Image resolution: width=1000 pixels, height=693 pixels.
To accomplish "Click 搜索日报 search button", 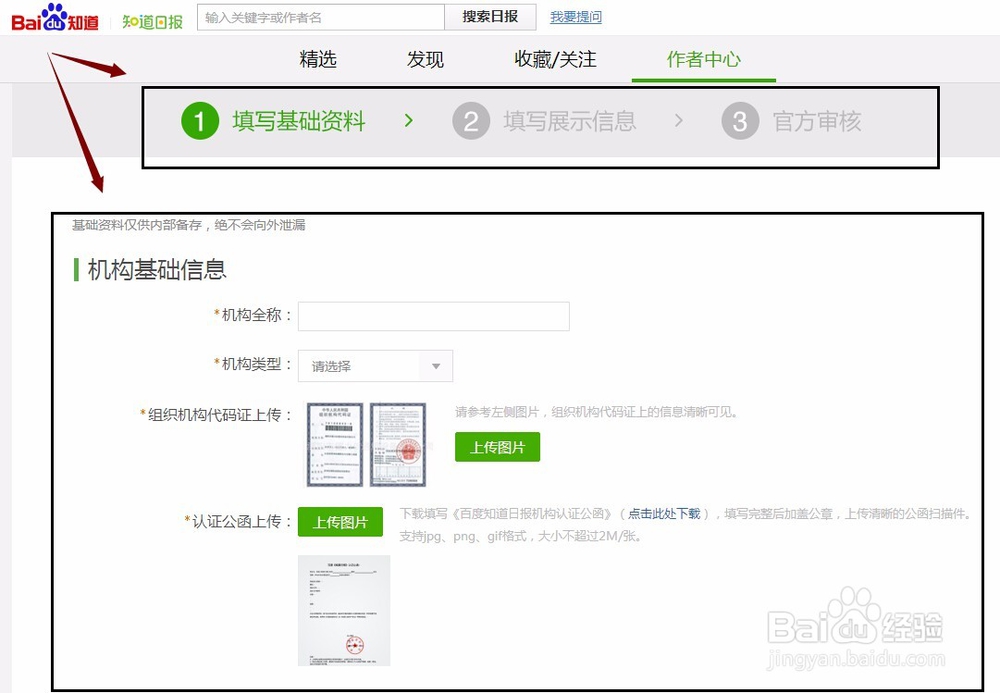I will pos(490,17).
